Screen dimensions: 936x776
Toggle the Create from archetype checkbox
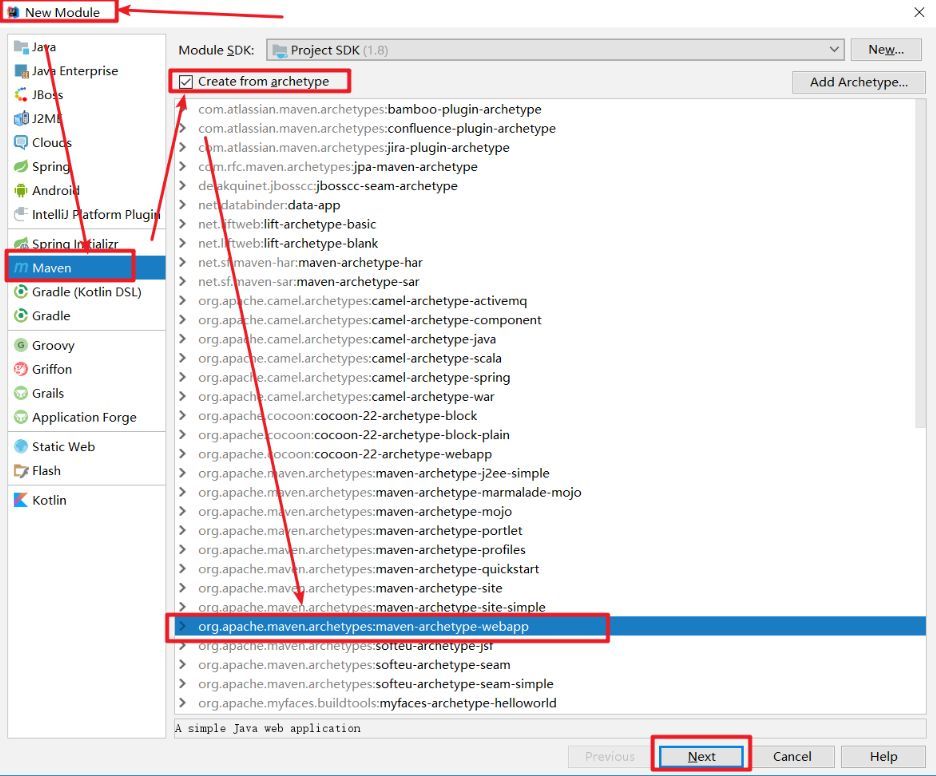click(186, 81)
